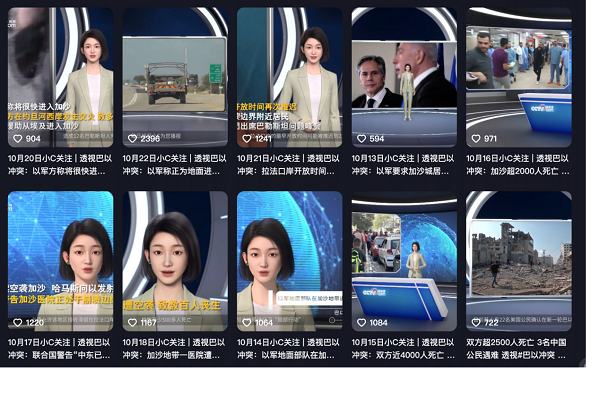This screenshot has width=600, height=397.
Task: Like the video showing 1167 likes
Action: tap(132, 323)
